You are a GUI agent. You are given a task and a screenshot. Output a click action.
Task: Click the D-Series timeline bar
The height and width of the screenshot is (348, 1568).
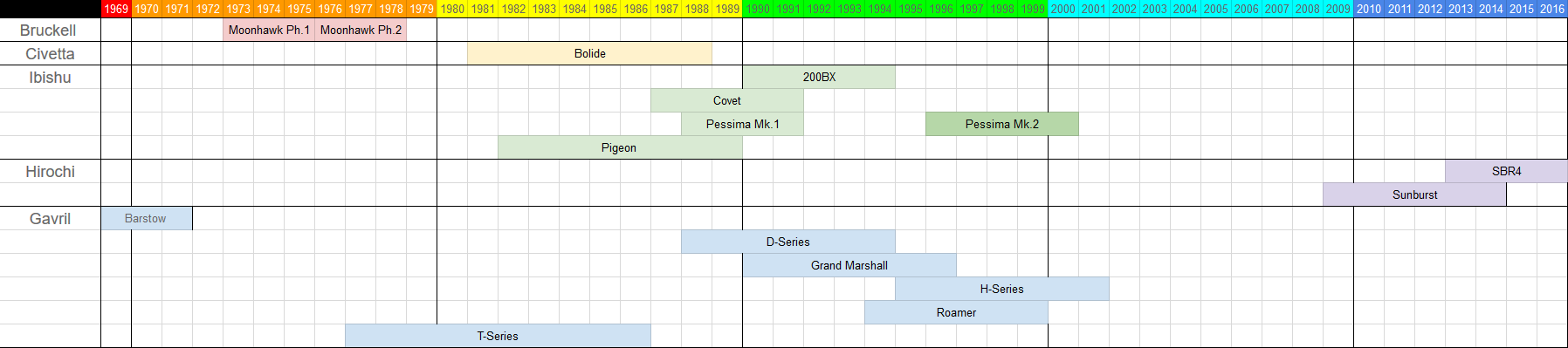[788, 242]
